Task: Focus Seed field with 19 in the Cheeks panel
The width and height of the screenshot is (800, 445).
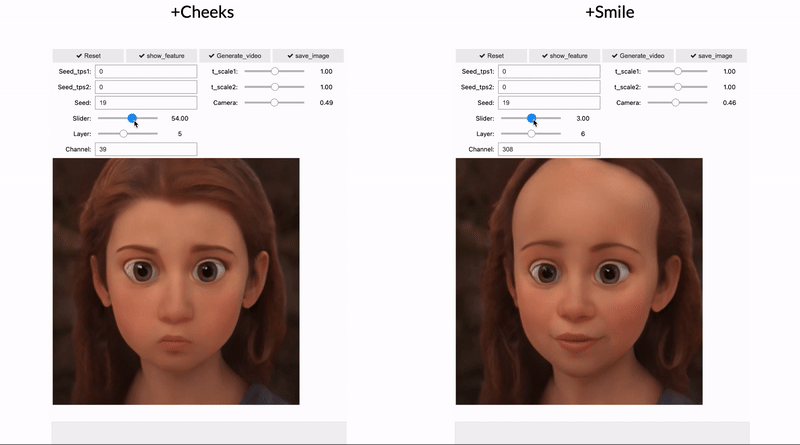Action: [146, 103]
